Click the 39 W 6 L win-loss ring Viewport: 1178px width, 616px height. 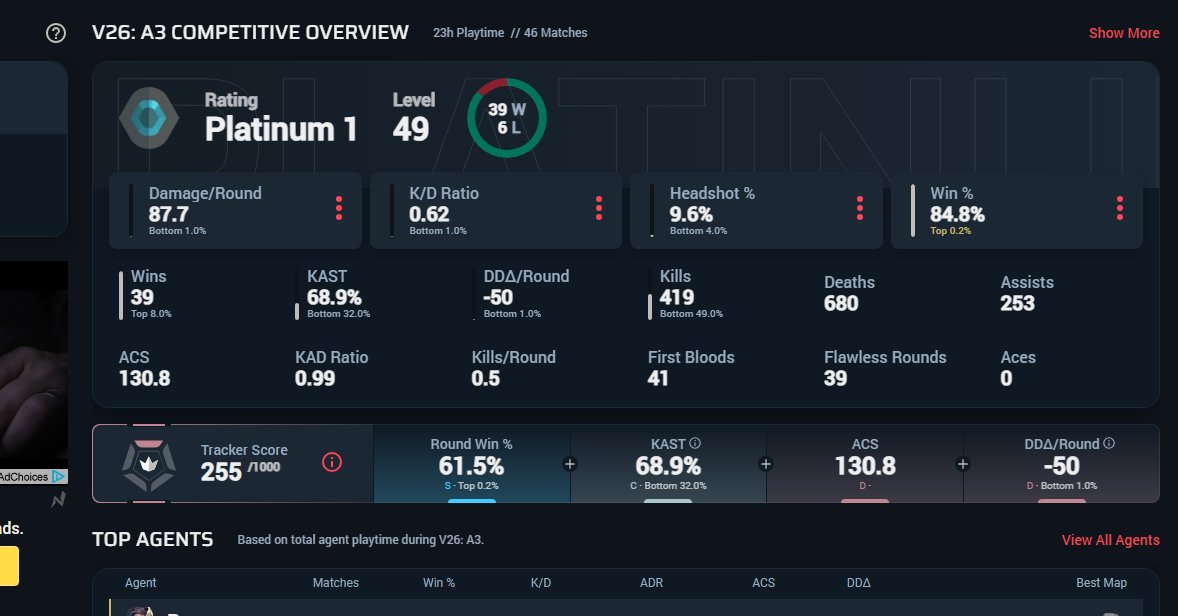(507, 119)
